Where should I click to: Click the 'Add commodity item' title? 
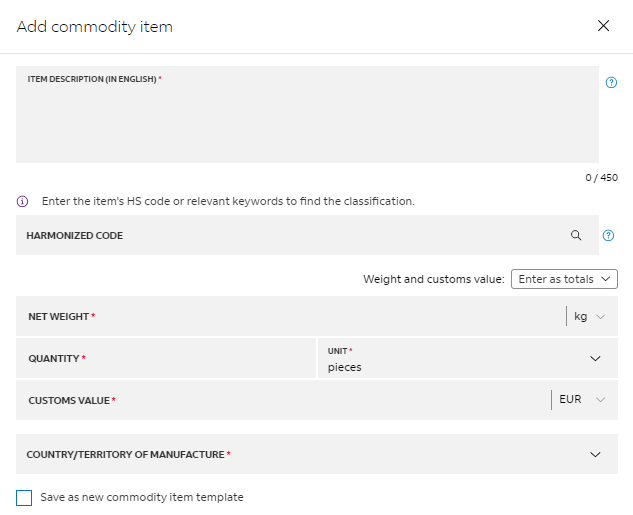pos(94,27)
